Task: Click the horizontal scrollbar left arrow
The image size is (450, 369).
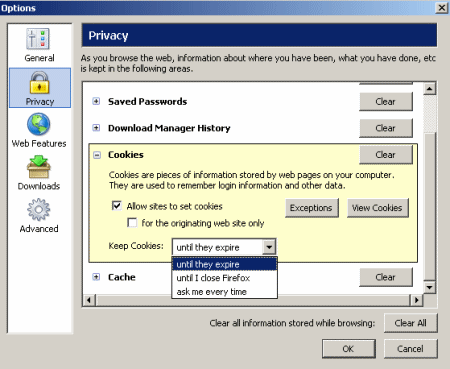Action: pos(89,300)
